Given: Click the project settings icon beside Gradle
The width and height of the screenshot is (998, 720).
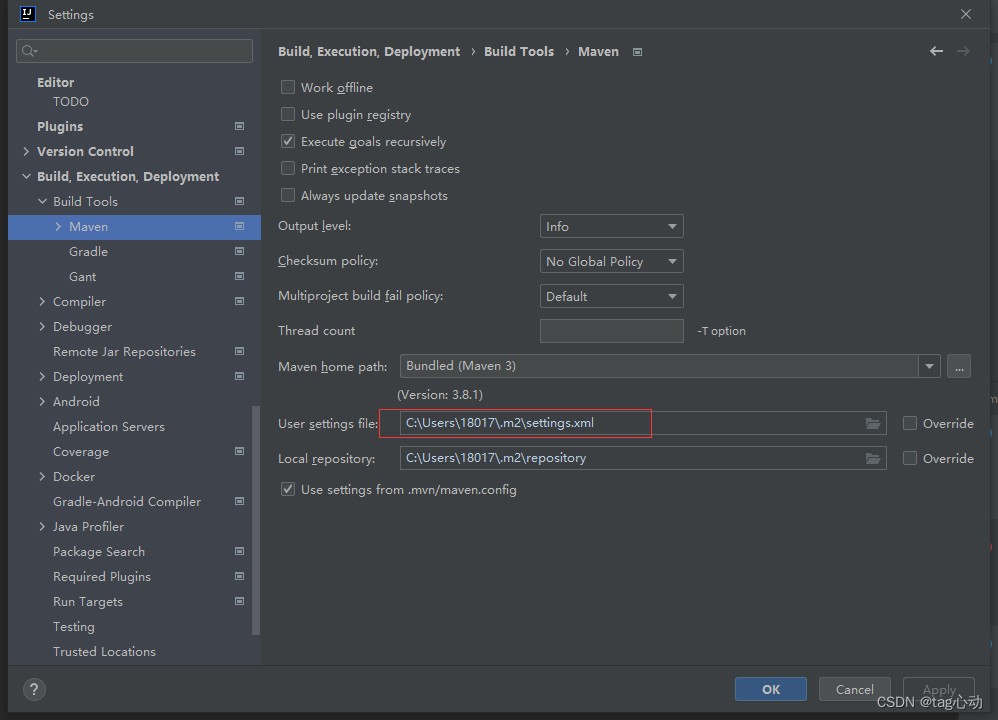Looking at the screenshot, I should coord(239,251).
